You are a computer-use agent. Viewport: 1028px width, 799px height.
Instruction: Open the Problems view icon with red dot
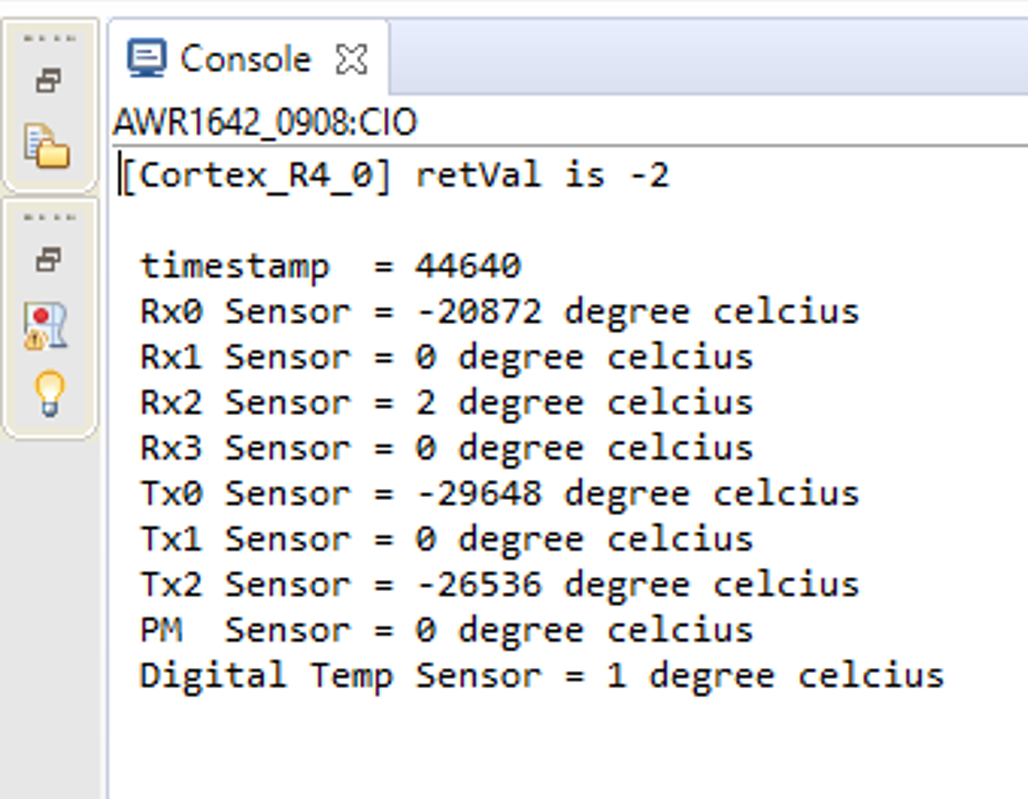pyautogui.click(x=48, y=326)
